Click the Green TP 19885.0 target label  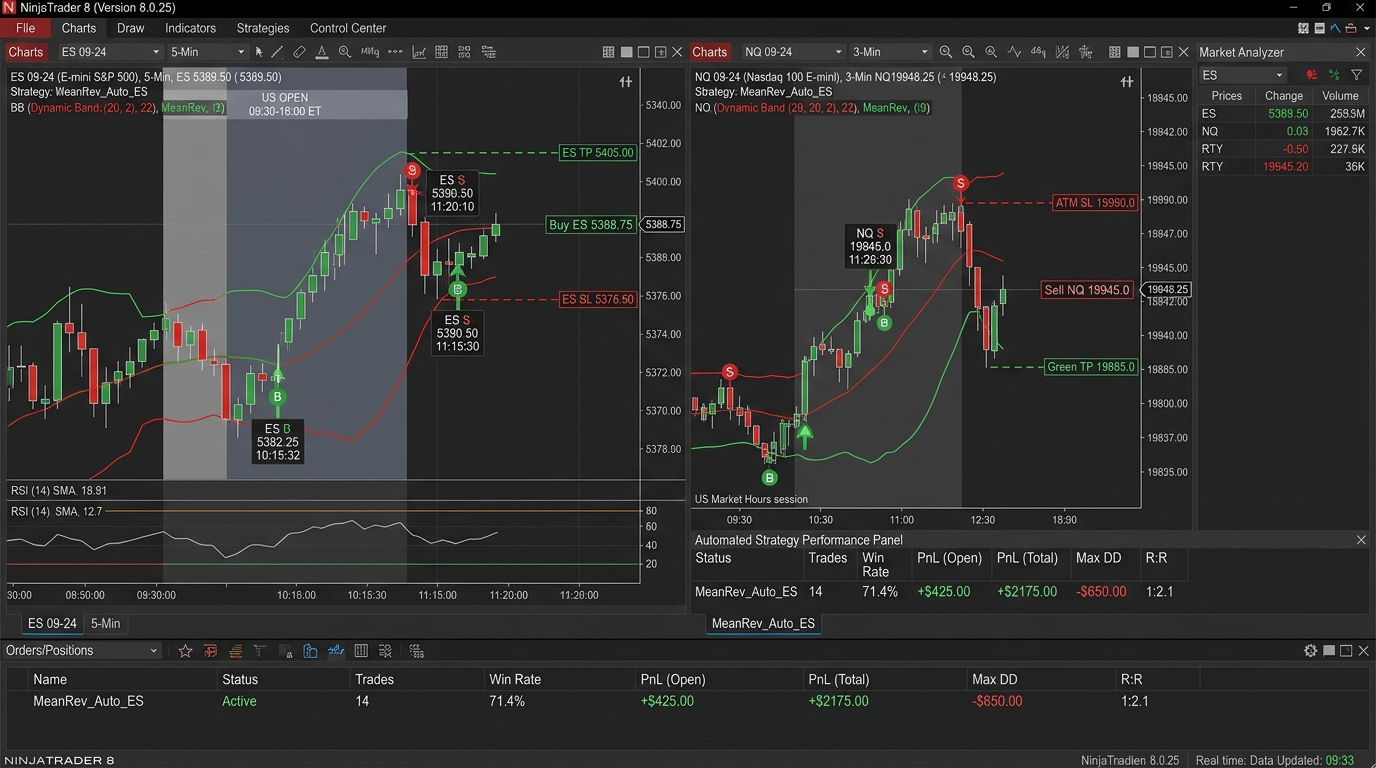click(x=1091, y=367)
